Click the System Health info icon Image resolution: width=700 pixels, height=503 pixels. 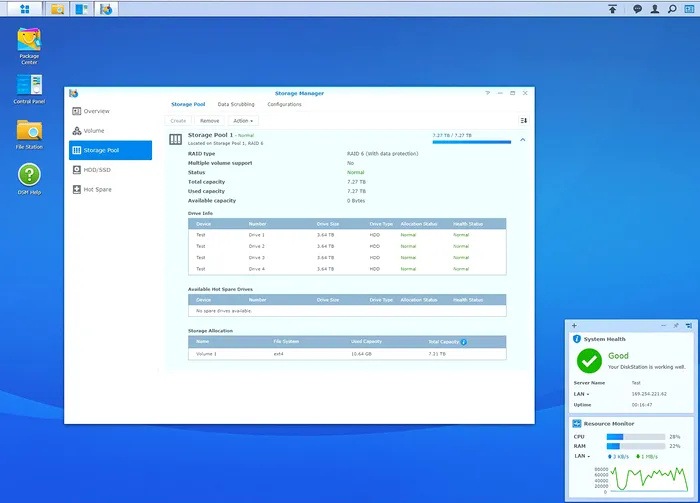point(577,339)
